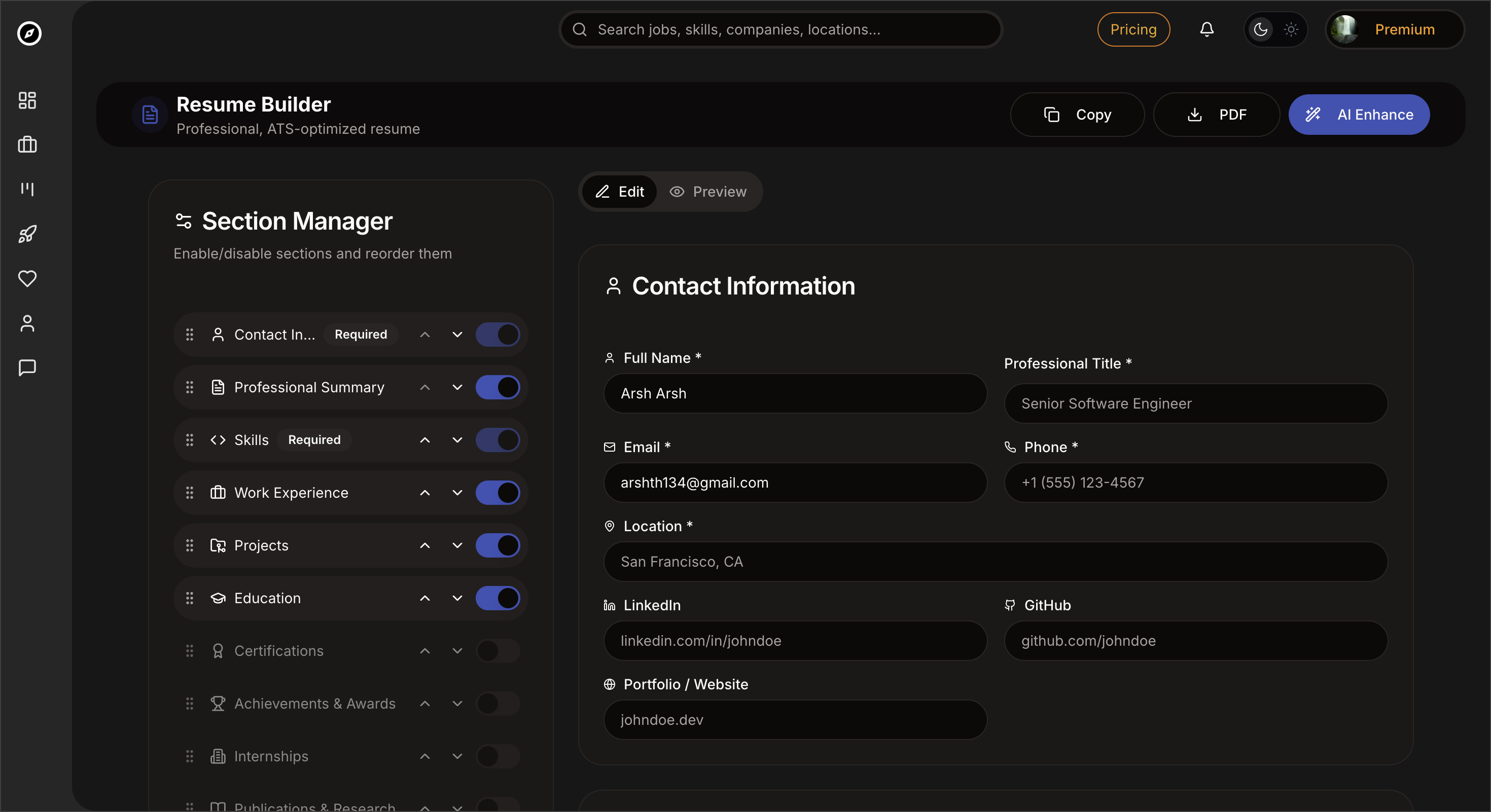
Task: Click the AI Enhance button
Action: pos(1359,115)
